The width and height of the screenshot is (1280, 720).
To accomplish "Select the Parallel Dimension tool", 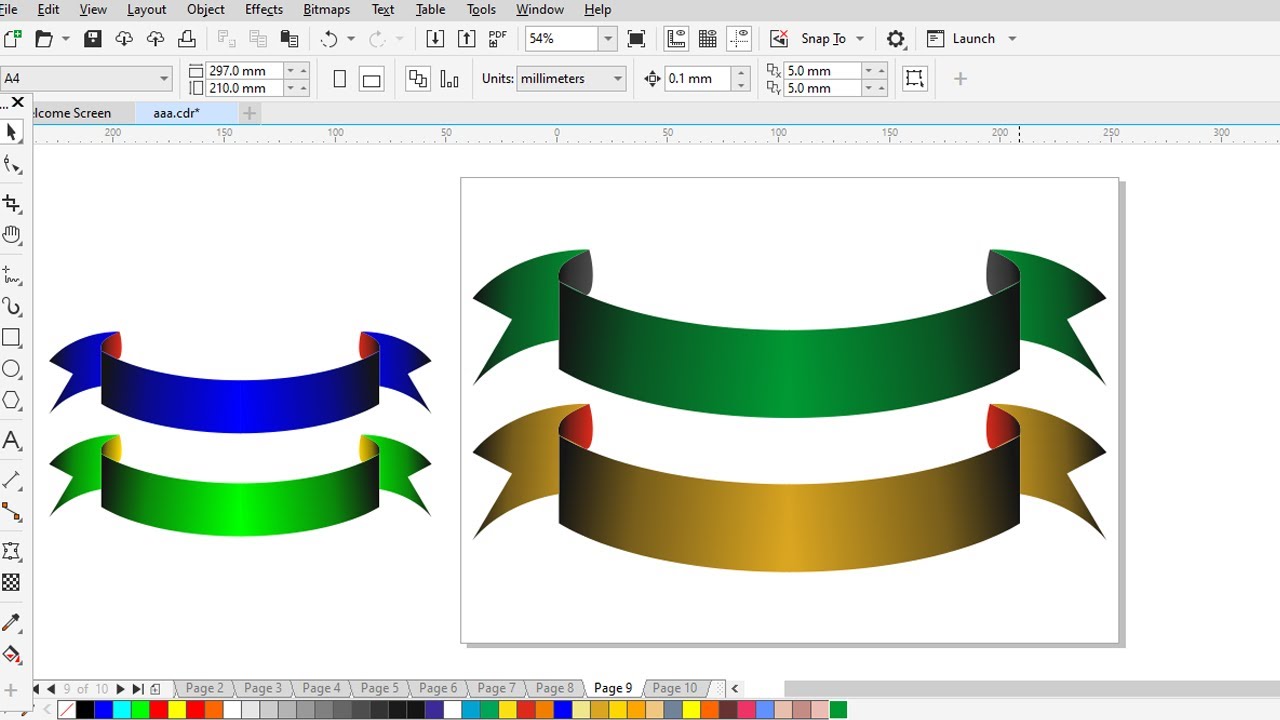I will (12, 481).
